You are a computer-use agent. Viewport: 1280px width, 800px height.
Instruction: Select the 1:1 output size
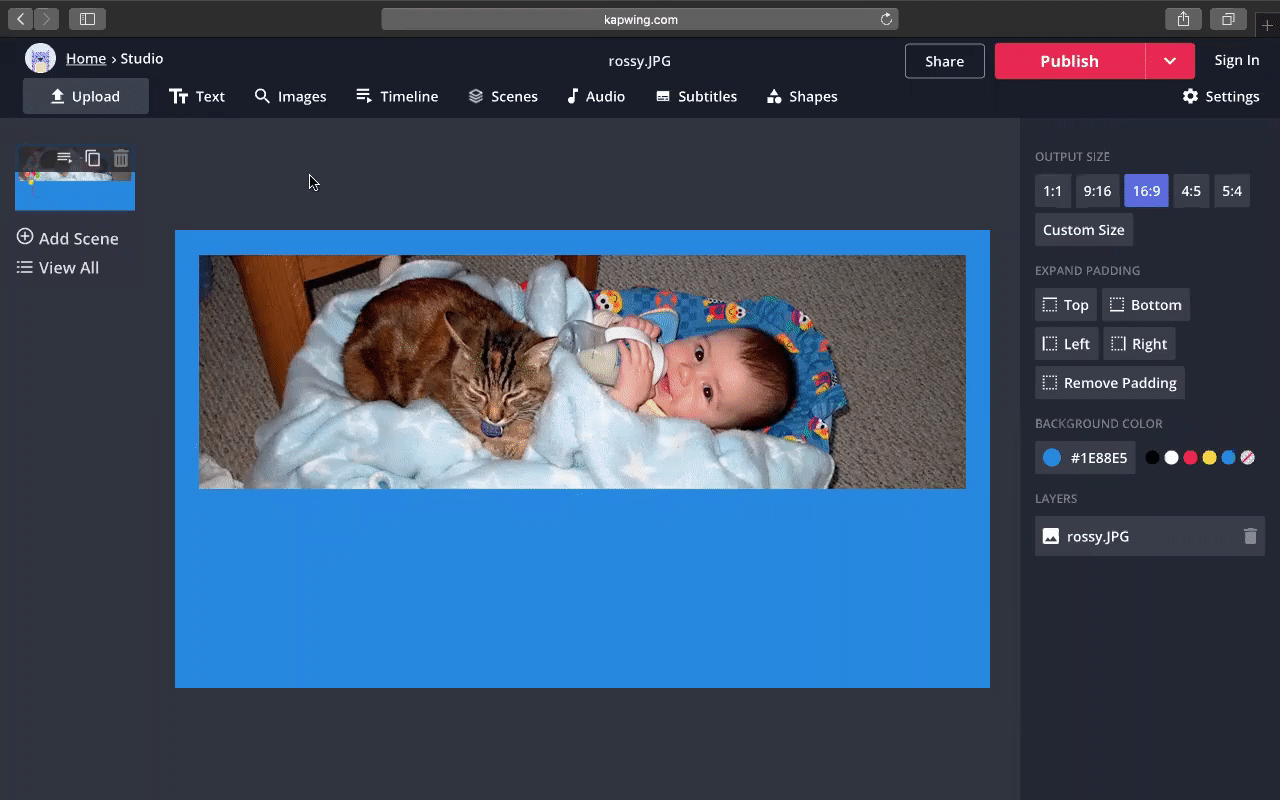click(1052, 191)
